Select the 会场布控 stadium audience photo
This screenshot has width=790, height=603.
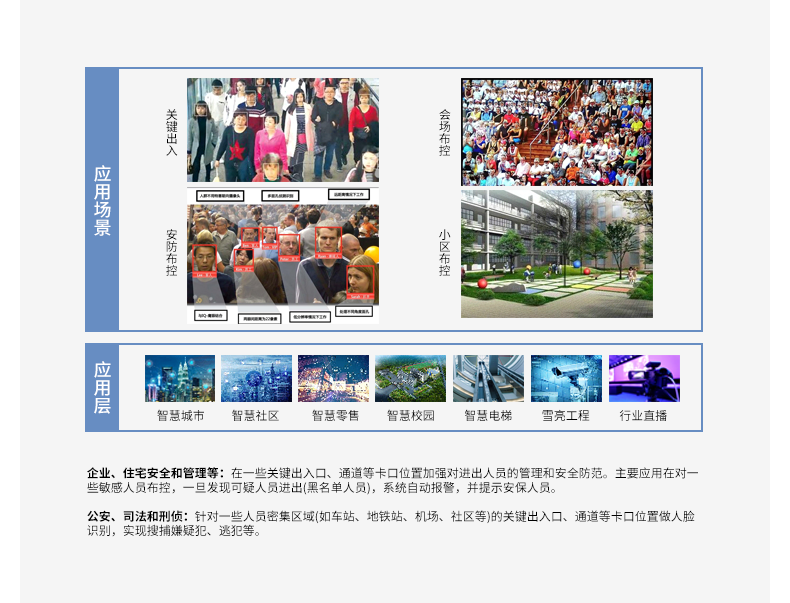pyautogui.click(x=557, y=132)
